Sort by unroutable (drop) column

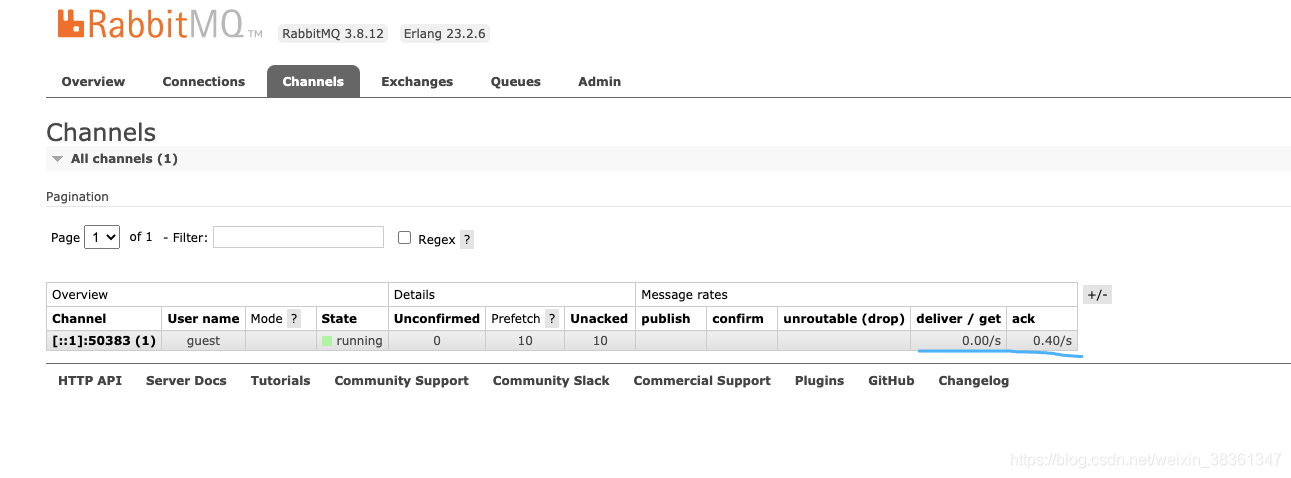[x=843, y=319]
